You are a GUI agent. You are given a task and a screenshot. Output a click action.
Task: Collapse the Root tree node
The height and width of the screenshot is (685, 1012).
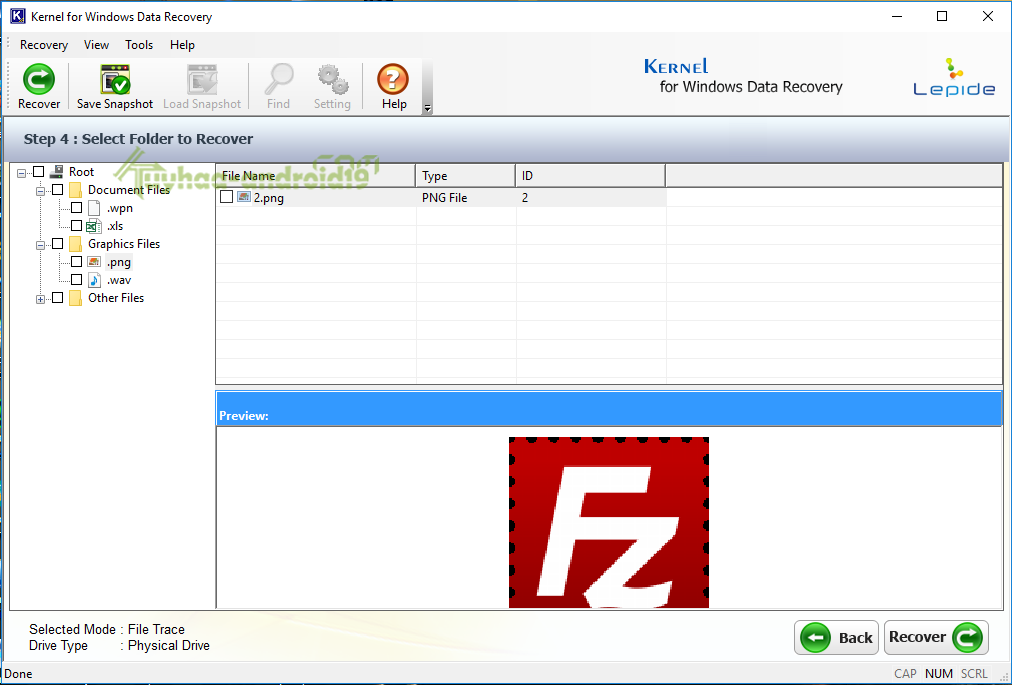pos(21,173)
